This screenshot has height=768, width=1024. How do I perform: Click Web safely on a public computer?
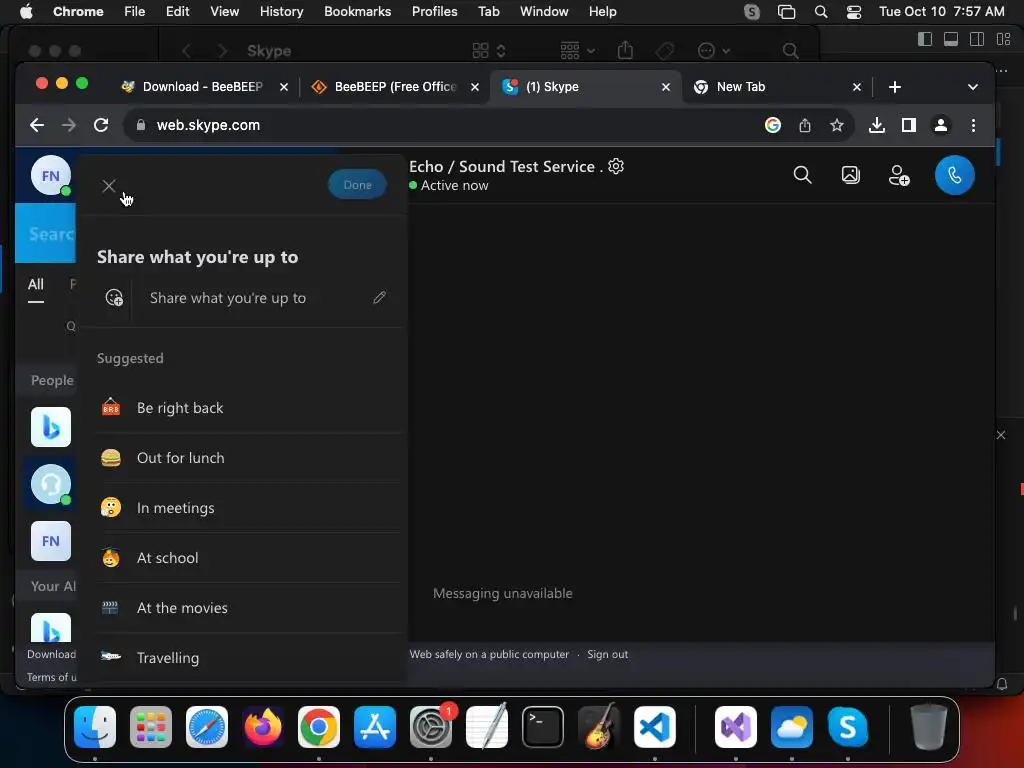point(489,654)
